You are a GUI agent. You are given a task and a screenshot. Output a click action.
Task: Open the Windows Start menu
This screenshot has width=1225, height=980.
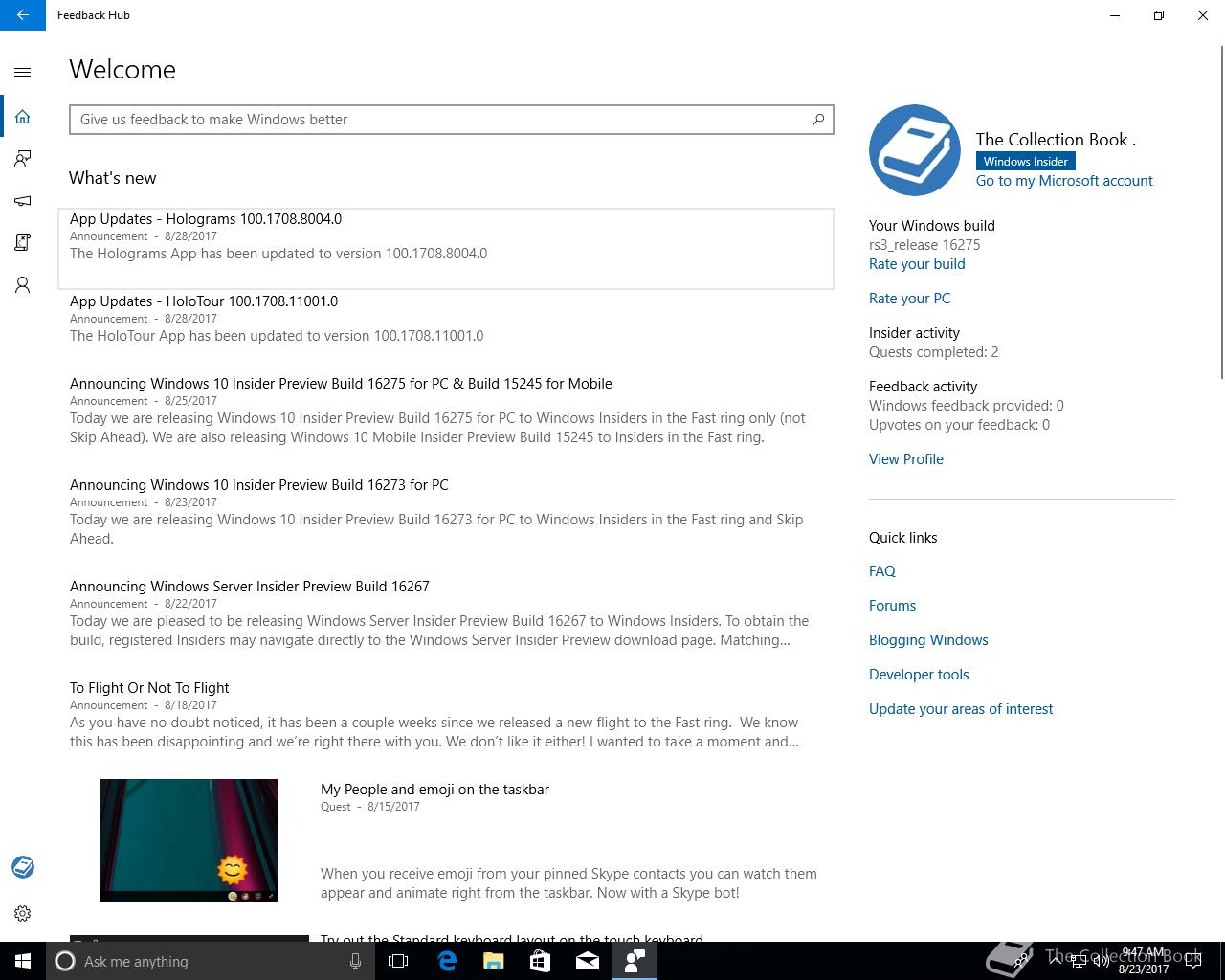point(23,961)
